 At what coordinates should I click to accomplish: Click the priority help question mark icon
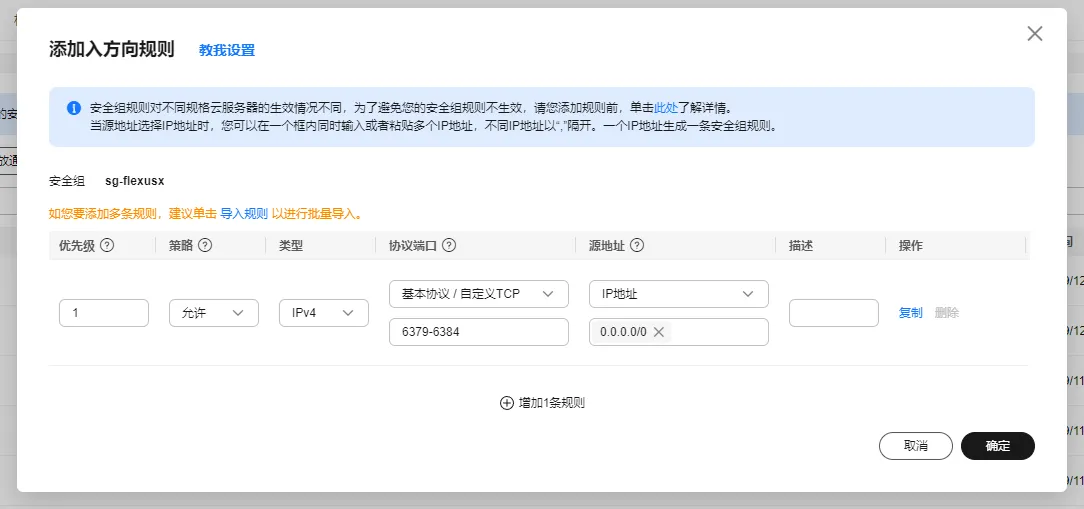(106, 246)
